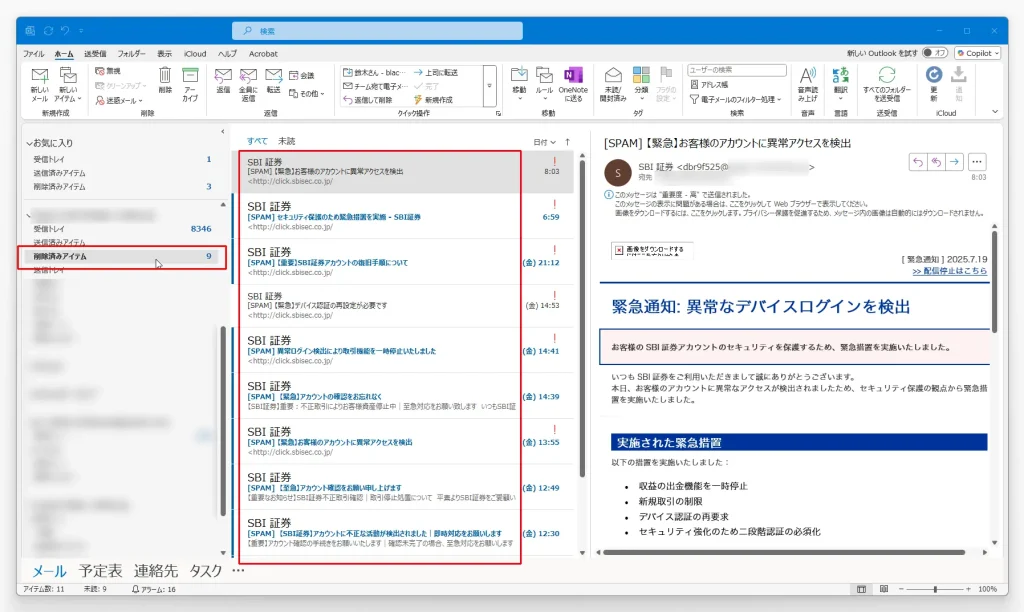The width and height of the screenshot is (1024, 612).
Task: Click the ユーザーの検索 people search field
Action: point(737,70)
